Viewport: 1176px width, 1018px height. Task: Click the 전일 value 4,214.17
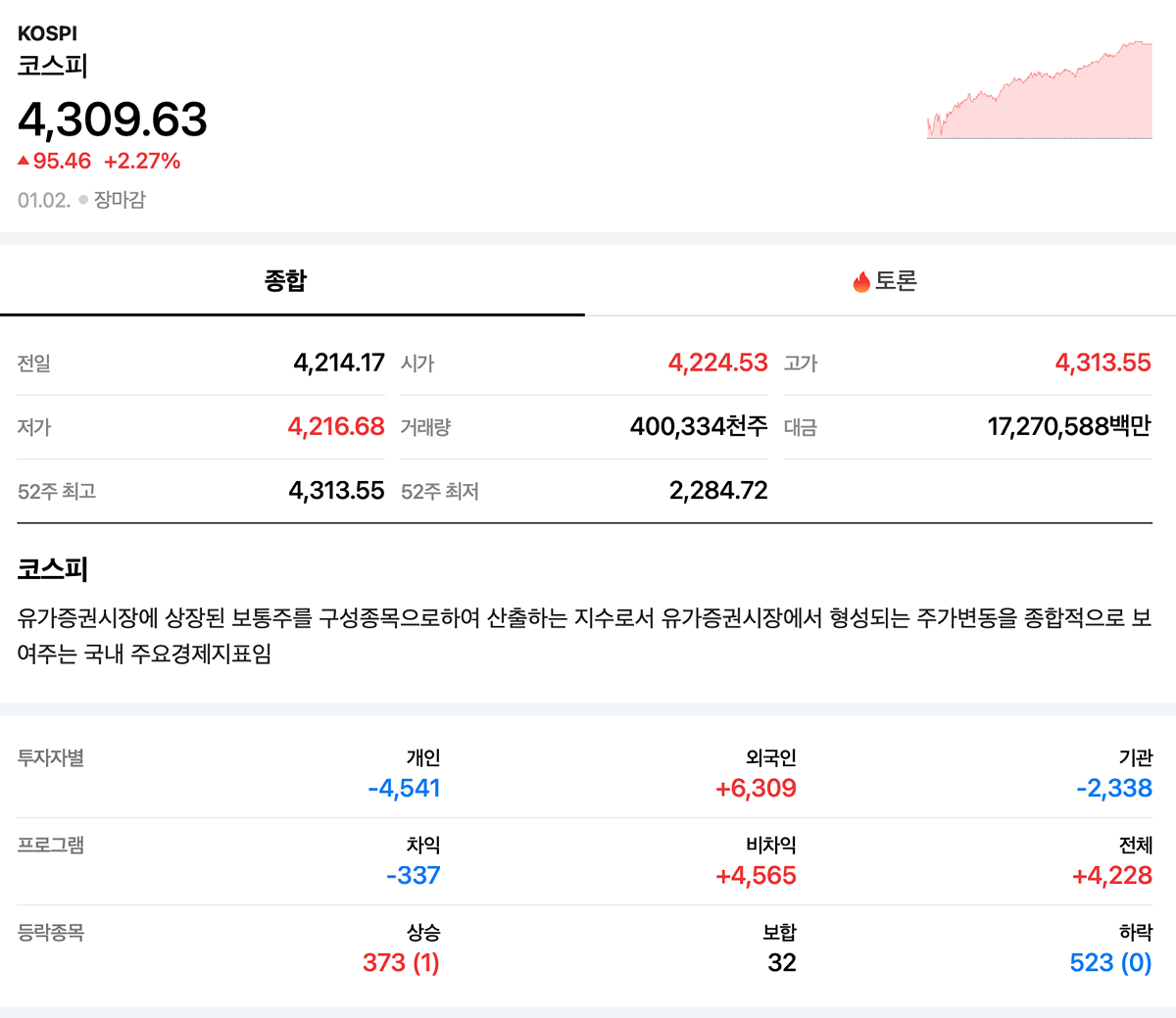click(x=338, y=363)
